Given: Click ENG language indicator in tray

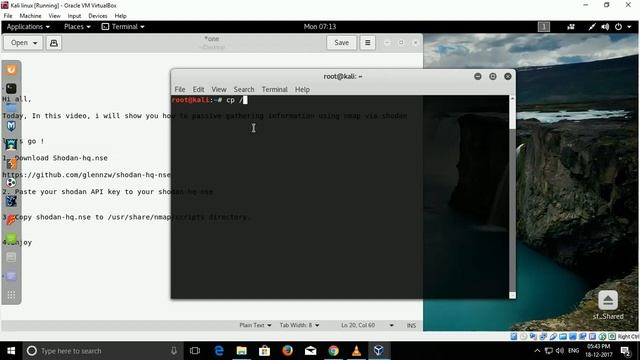Looking at the screenshot, I should tap(573, 351).
